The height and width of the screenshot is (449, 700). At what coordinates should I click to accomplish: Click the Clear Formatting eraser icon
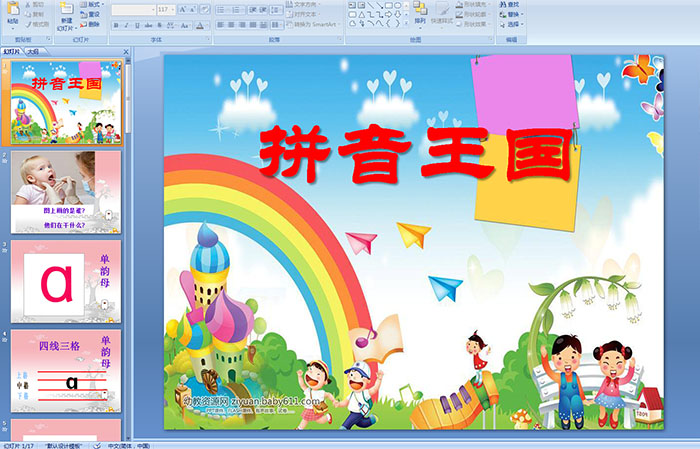[x=205, y=9]
